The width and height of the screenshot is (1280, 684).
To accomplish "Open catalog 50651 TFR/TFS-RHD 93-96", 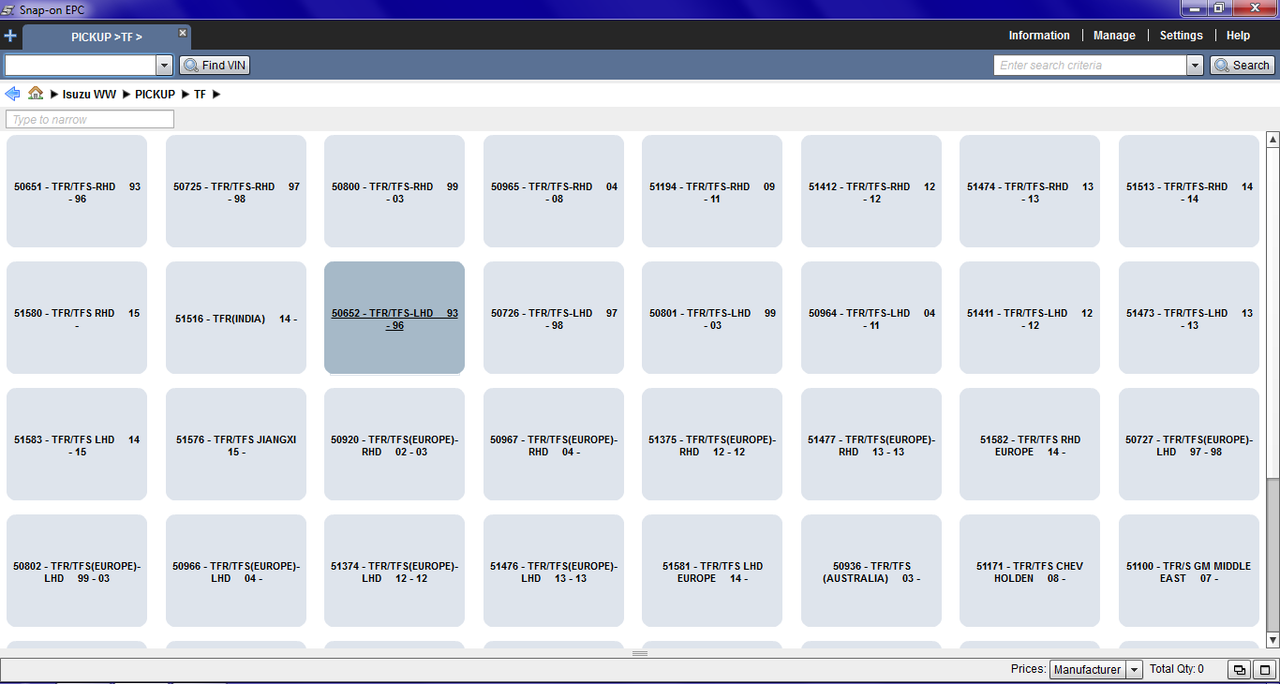I will [x=77, y=192].
